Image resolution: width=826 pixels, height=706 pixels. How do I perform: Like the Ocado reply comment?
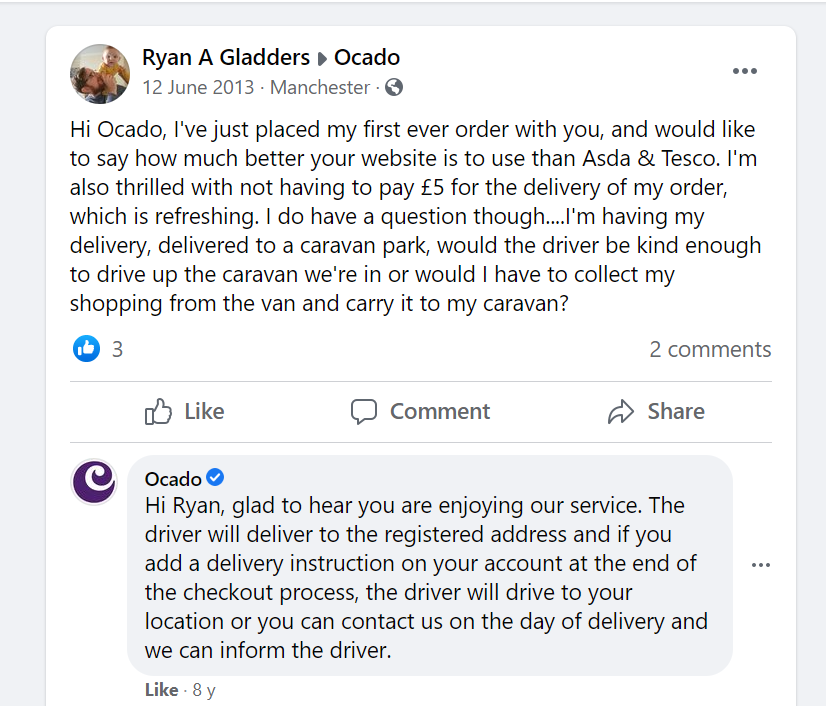tap(161, 690)
